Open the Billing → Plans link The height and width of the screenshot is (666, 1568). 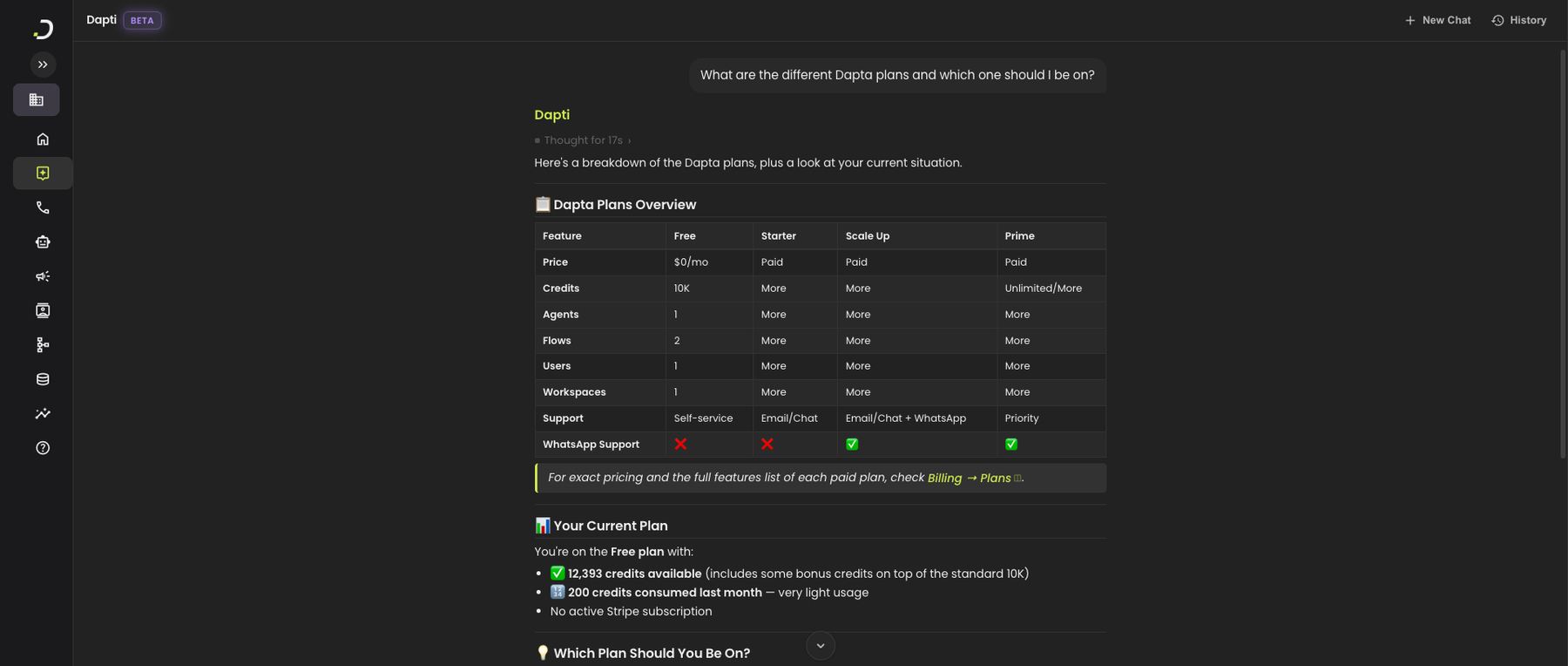point(973,479)
